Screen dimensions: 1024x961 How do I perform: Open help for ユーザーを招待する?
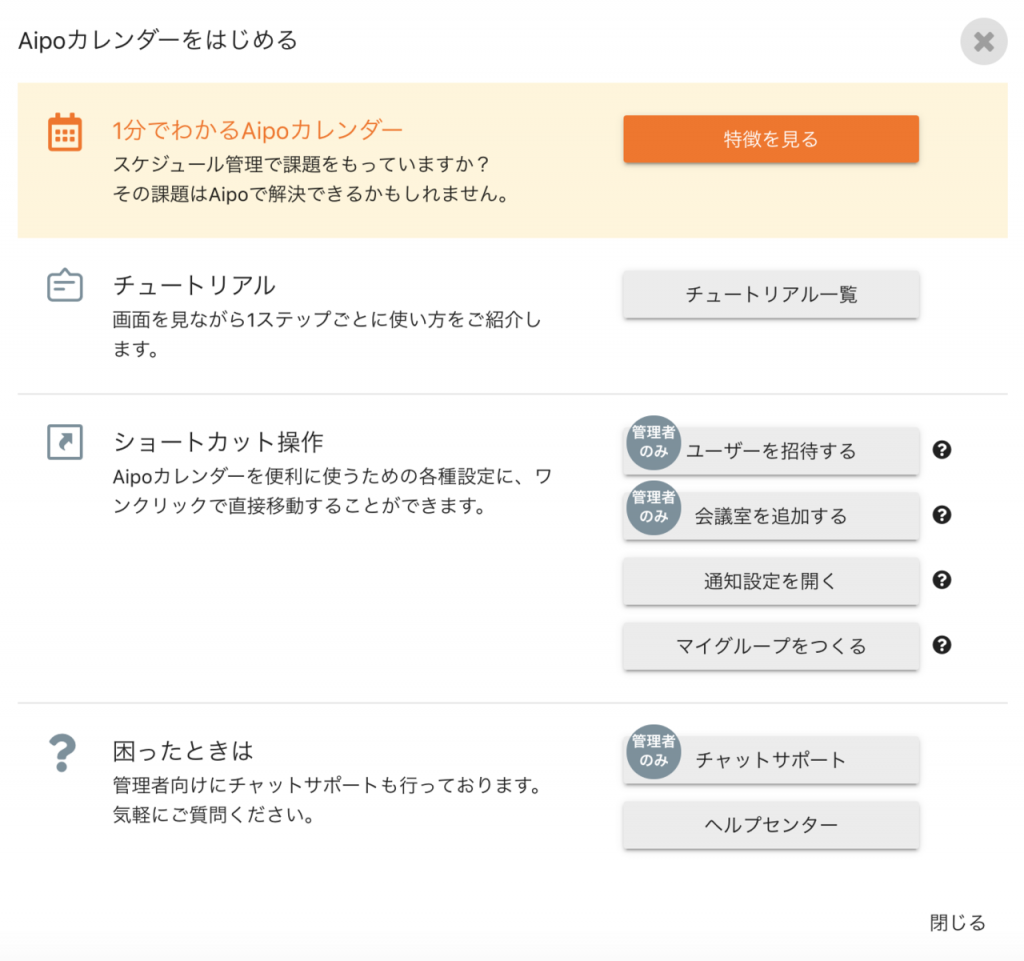pyautogui.click(x=941, y=450)
